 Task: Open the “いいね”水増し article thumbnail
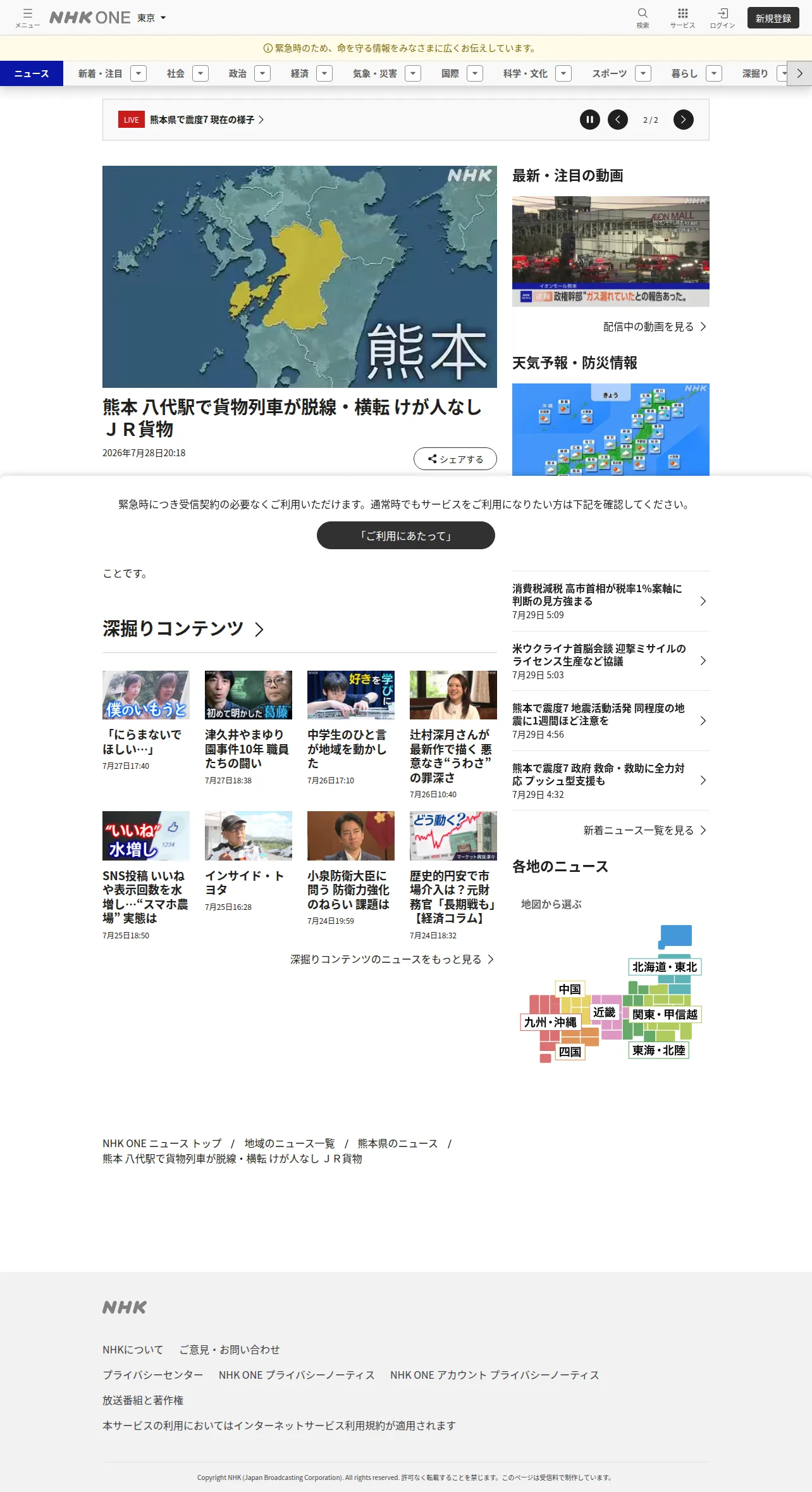(x=146, y=836)
